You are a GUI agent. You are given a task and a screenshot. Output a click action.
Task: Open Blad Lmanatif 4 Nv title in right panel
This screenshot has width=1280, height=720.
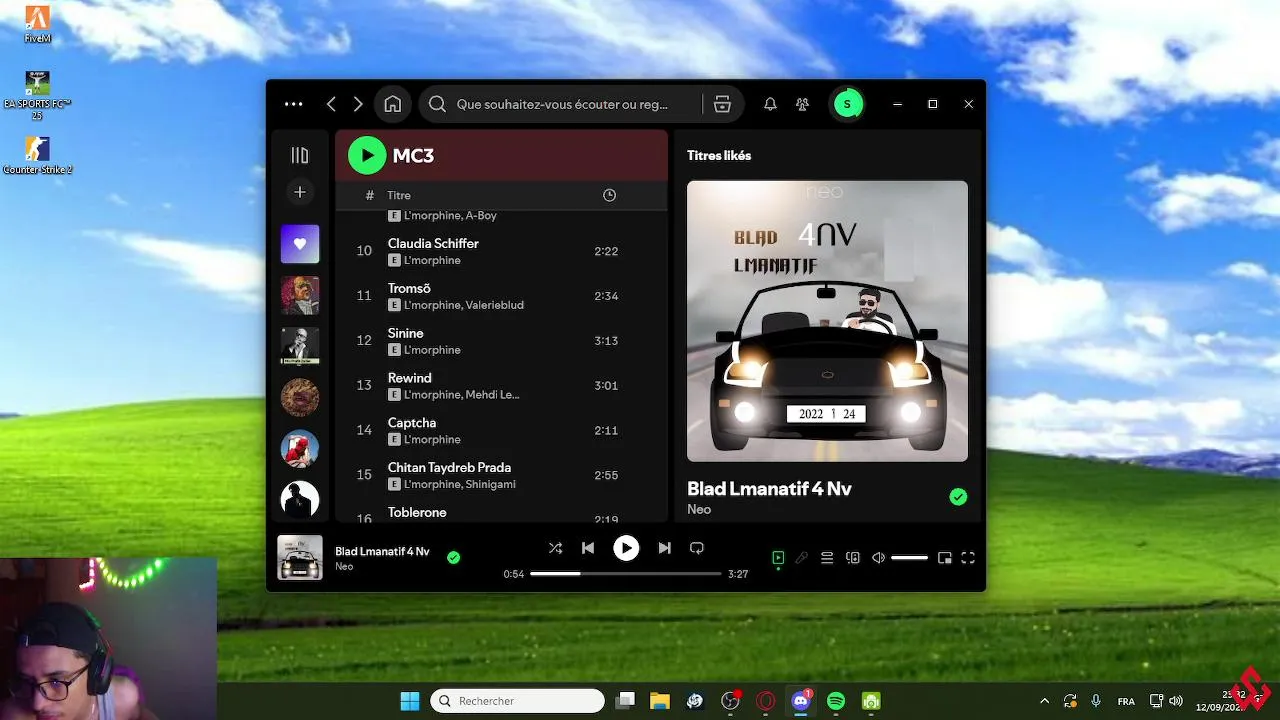pos(769,489)
